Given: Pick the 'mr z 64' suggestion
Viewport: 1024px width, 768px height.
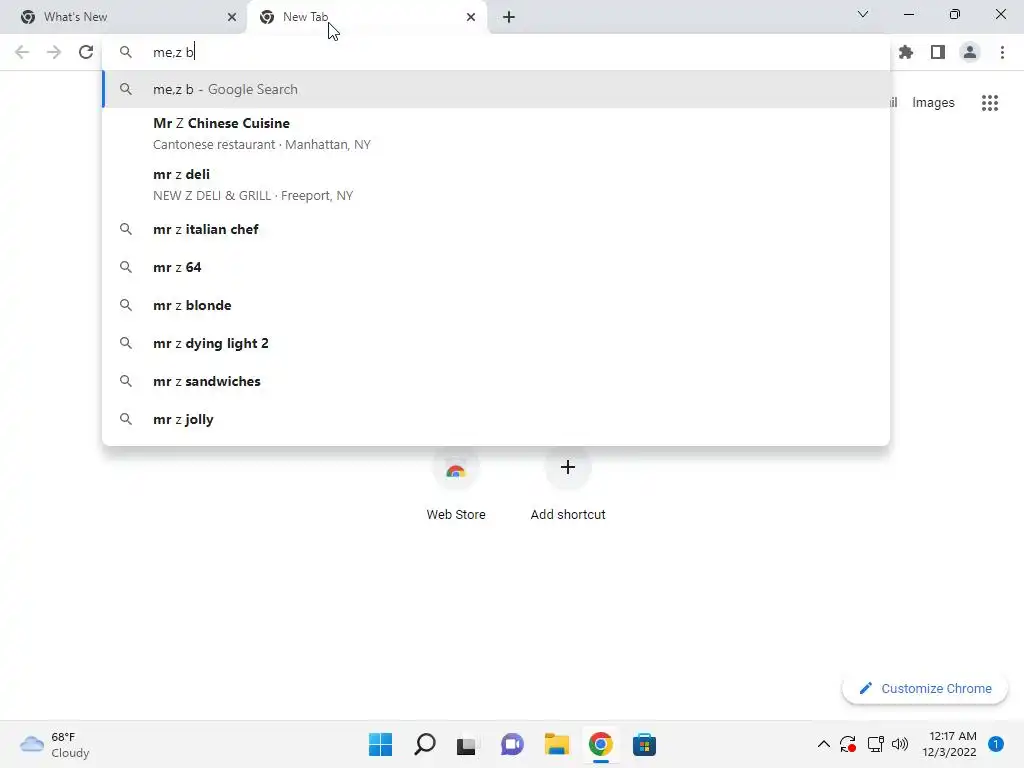Looking at the screenshot, I should click(x=496, y=267).
